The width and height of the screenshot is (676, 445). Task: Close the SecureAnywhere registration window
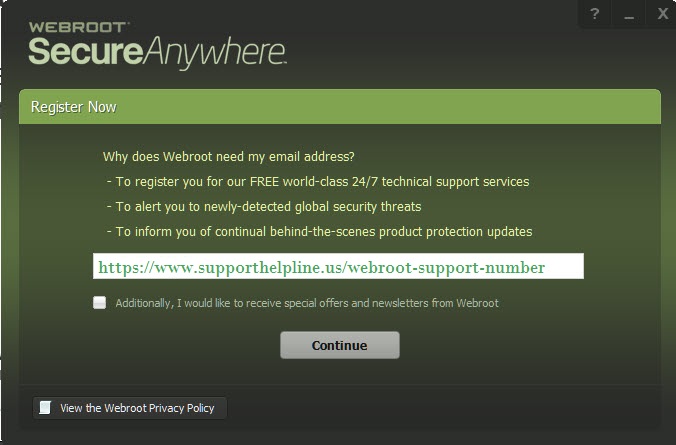click(662, 14)
